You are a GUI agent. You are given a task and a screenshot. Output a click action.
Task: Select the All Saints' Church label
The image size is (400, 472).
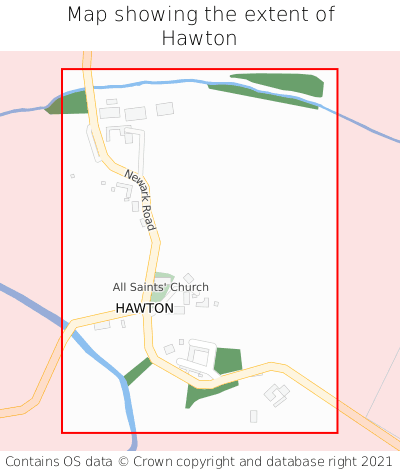[161, 287]
